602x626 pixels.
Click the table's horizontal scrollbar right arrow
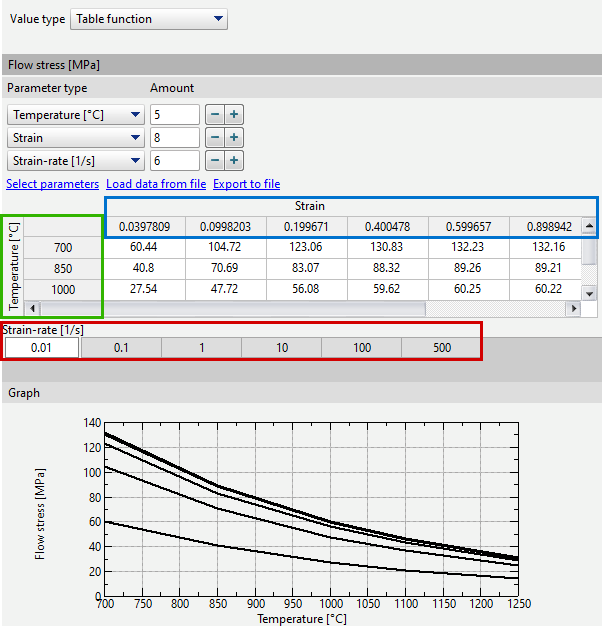pyautogui.click(x=573, y=309)
